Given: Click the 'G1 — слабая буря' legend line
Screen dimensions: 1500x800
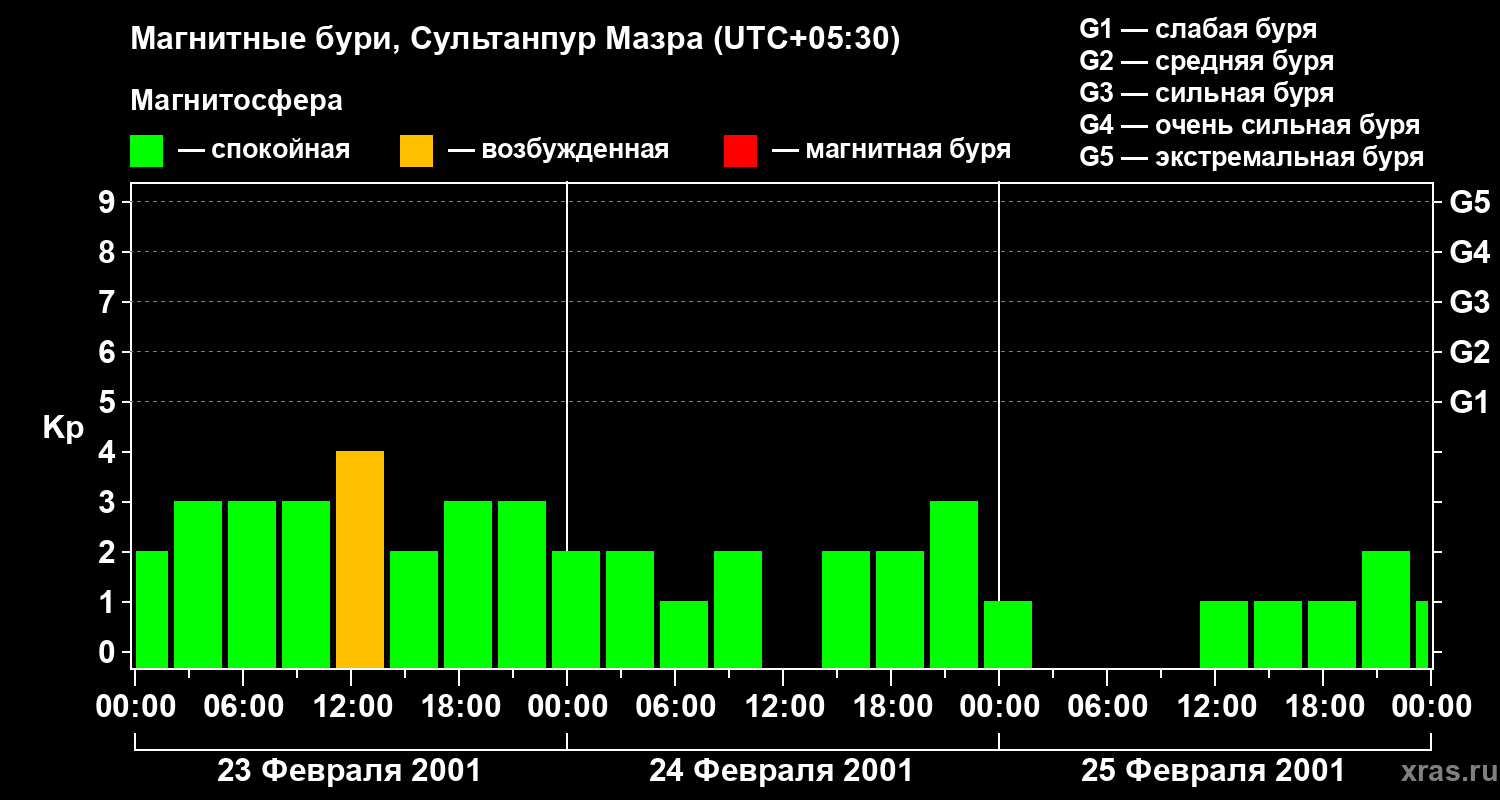Looking at the screenshot, I should 1198,29.
